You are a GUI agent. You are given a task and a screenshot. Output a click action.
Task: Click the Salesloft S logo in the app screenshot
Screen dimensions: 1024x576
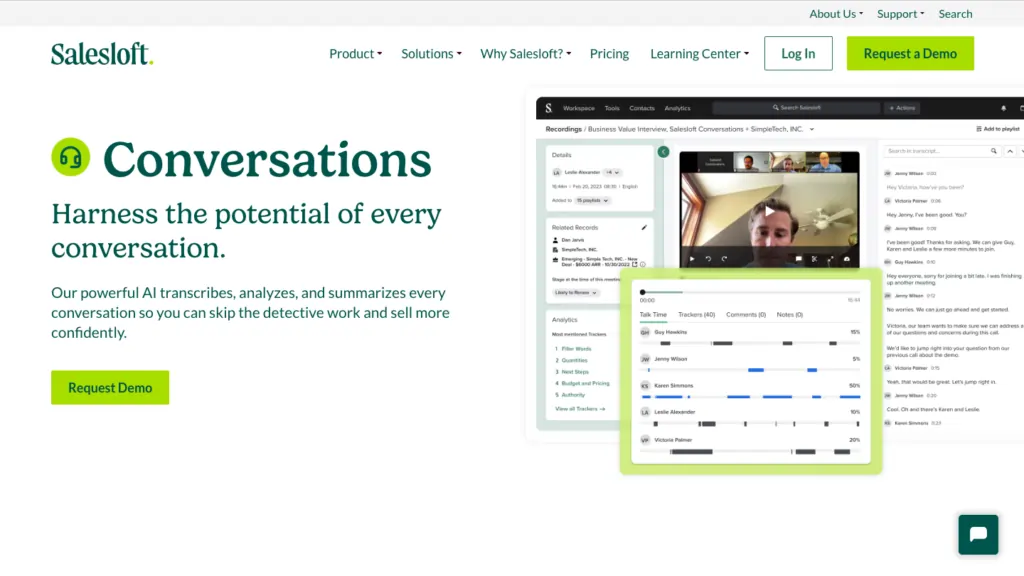pyautogui.click(x=549, y=108)
